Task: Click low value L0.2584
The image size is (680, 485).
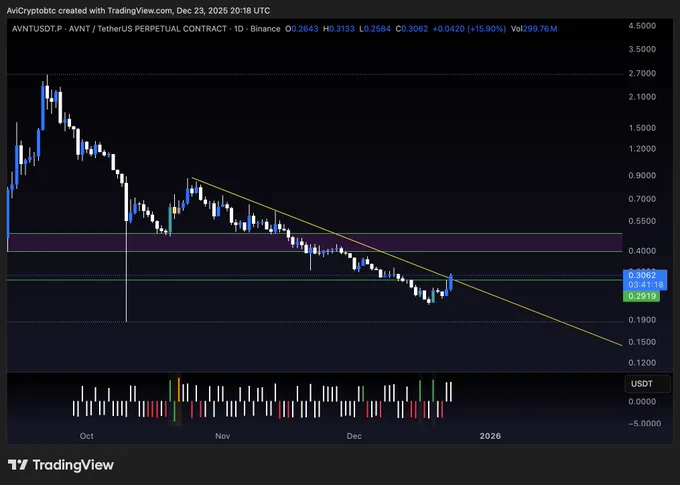Action: click(x=375, y=29)
